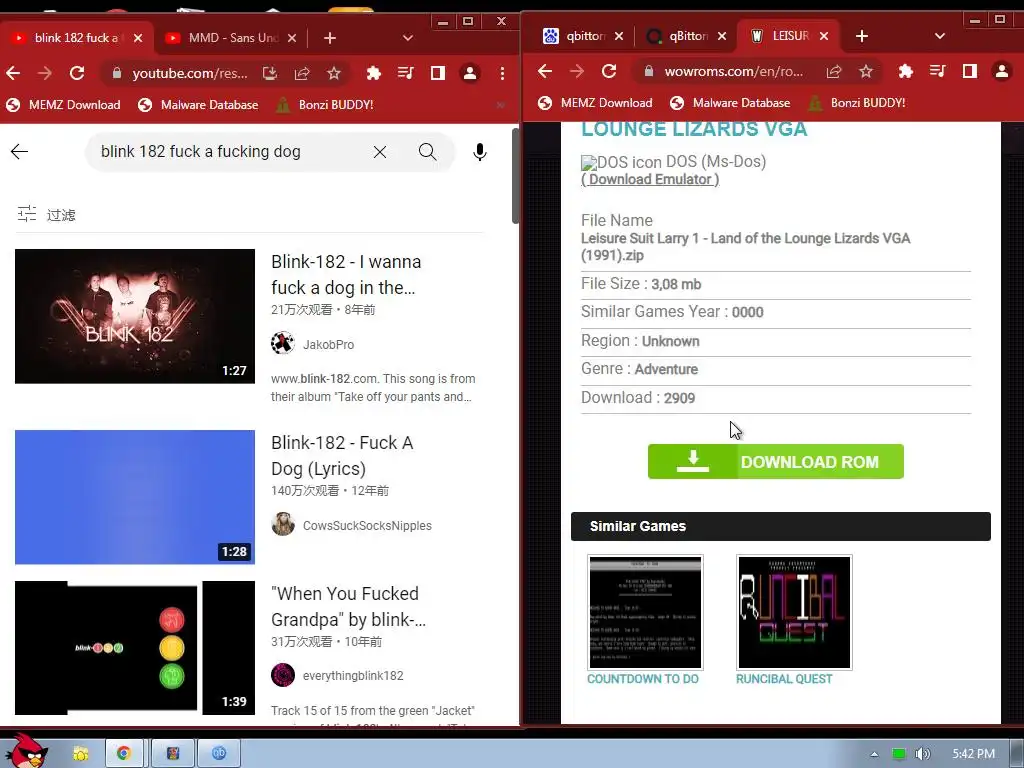Select the LEISUR wowroms tab
The image size is (1024, 768).
click(787, 36)
